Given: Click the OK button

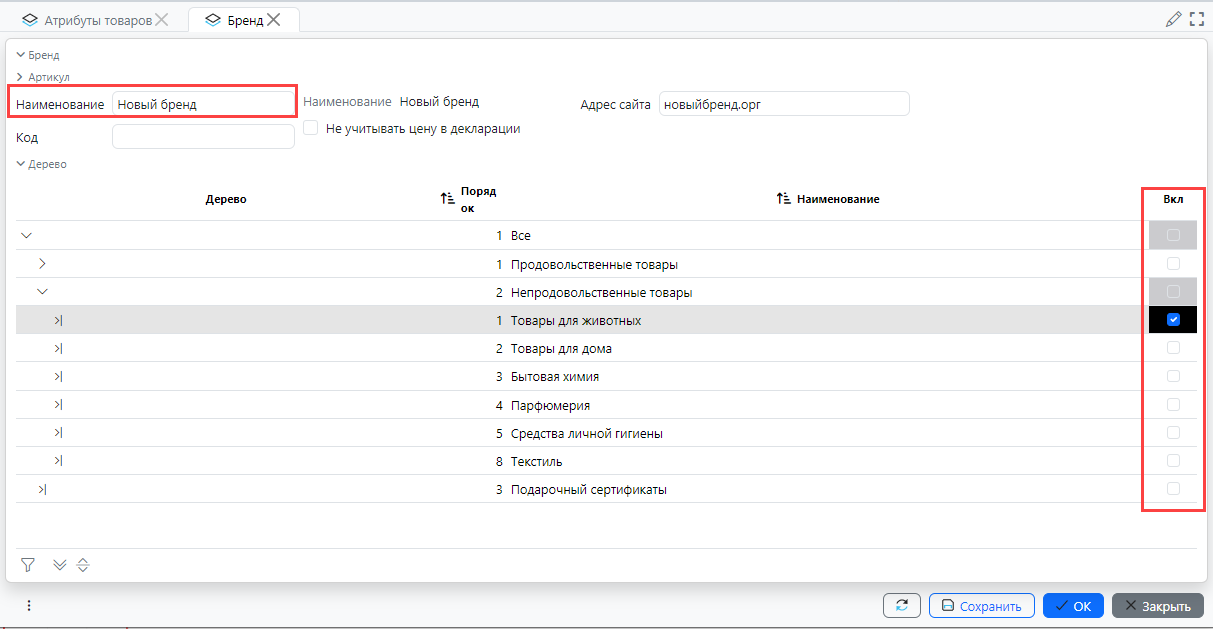Looking at the screenshot, I should point(1073,605).
